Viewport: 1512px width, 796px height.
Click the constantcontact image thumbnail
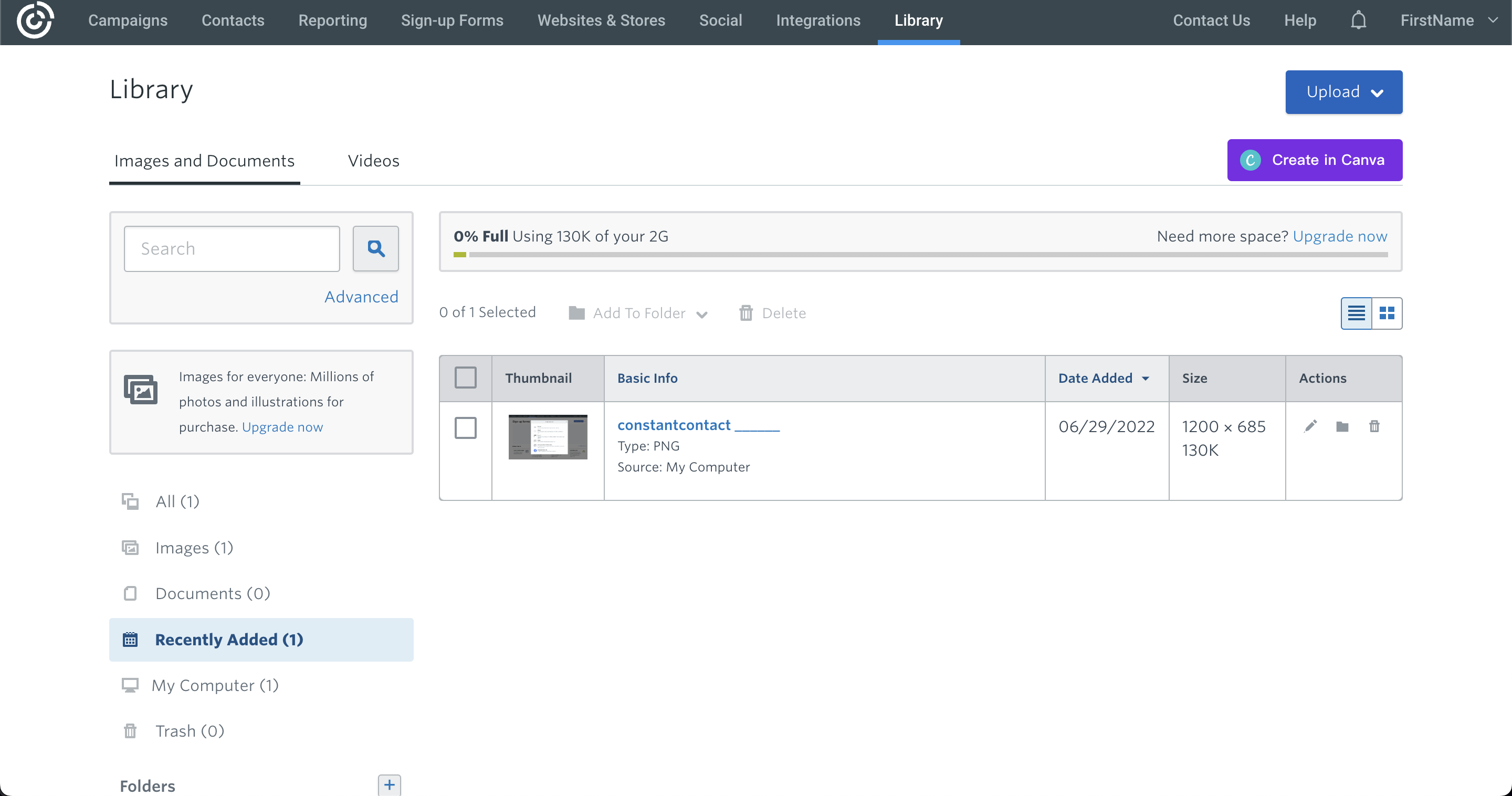pyautogui.click(x=548, y=436)
